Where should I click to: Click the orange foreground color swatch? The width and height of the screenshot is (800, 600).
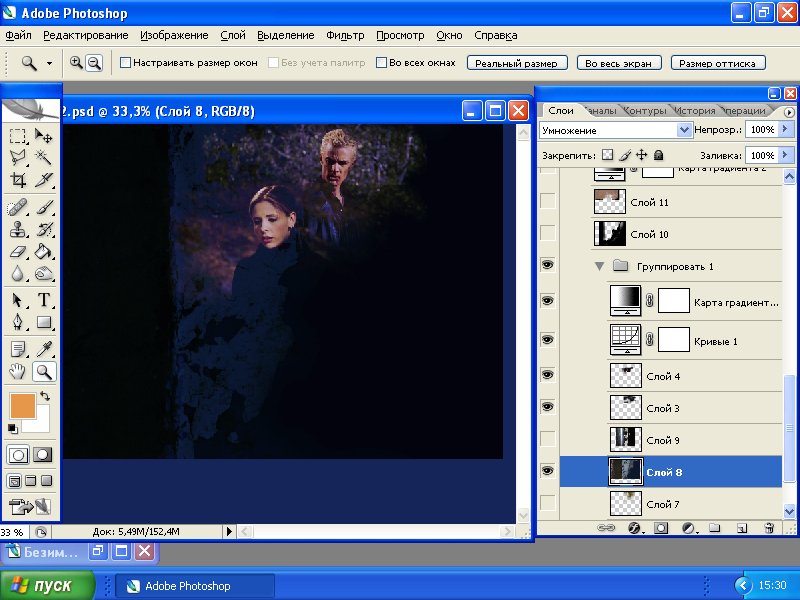21,405
